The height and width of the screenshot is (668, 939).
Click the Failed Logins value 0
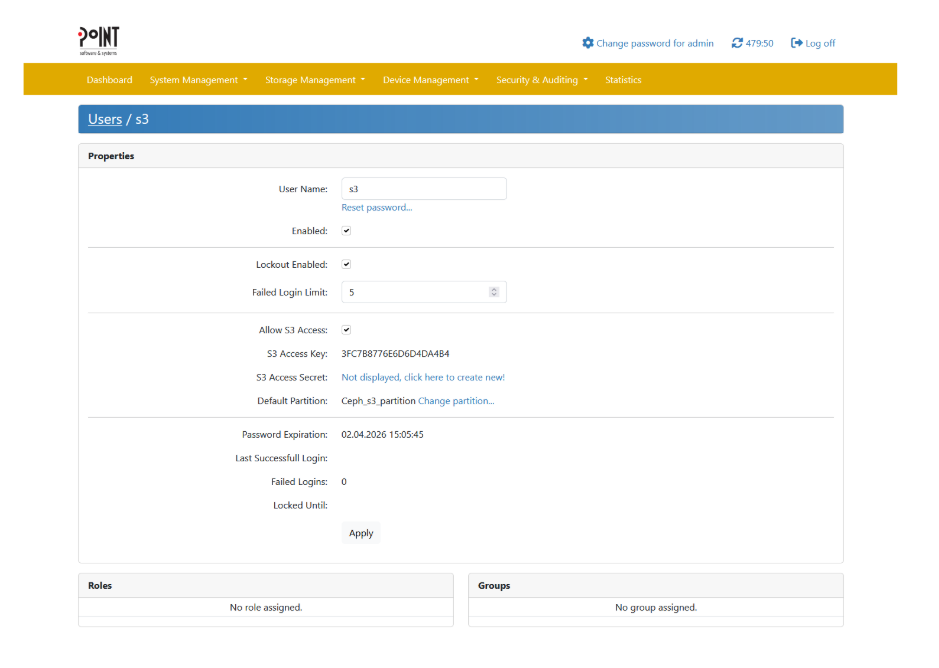[344, 482]
